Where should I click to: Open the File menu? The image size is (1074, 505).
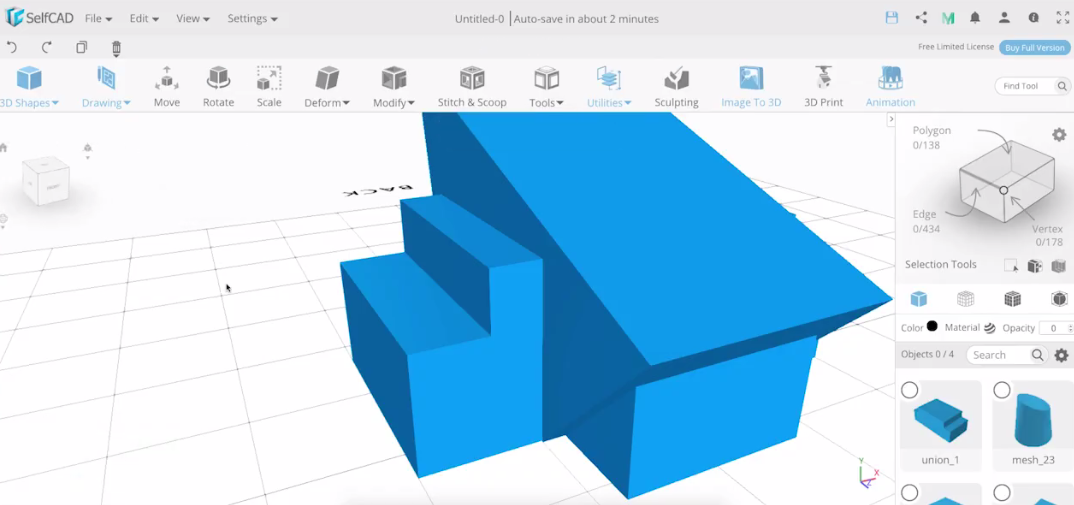pos(99,19)
